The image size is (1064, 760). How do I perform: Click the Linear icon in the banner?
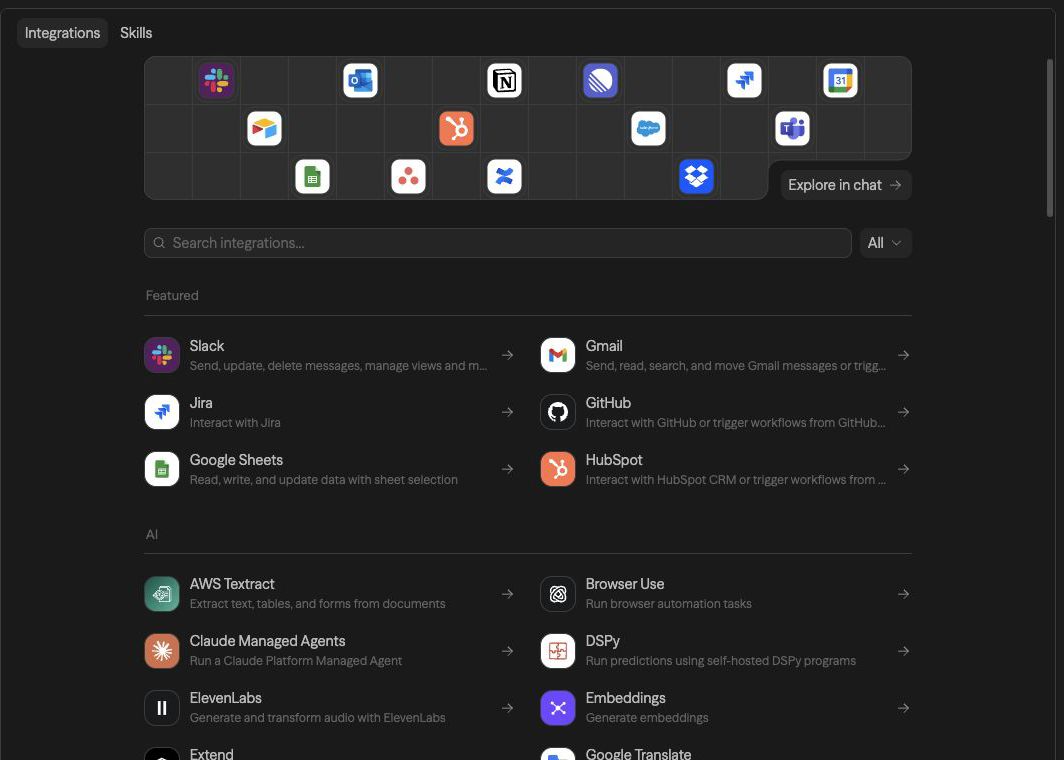tap(601, 81)
